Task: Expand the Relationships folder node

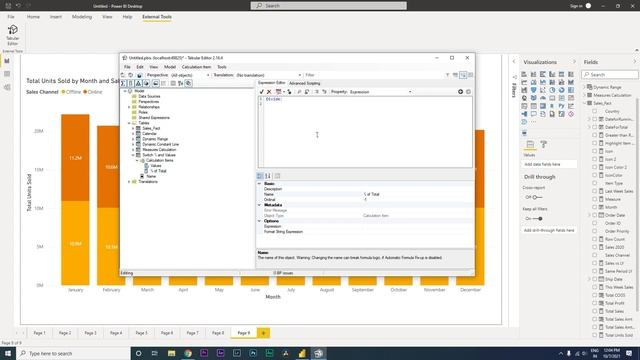Action: click(x=129, y=107)
